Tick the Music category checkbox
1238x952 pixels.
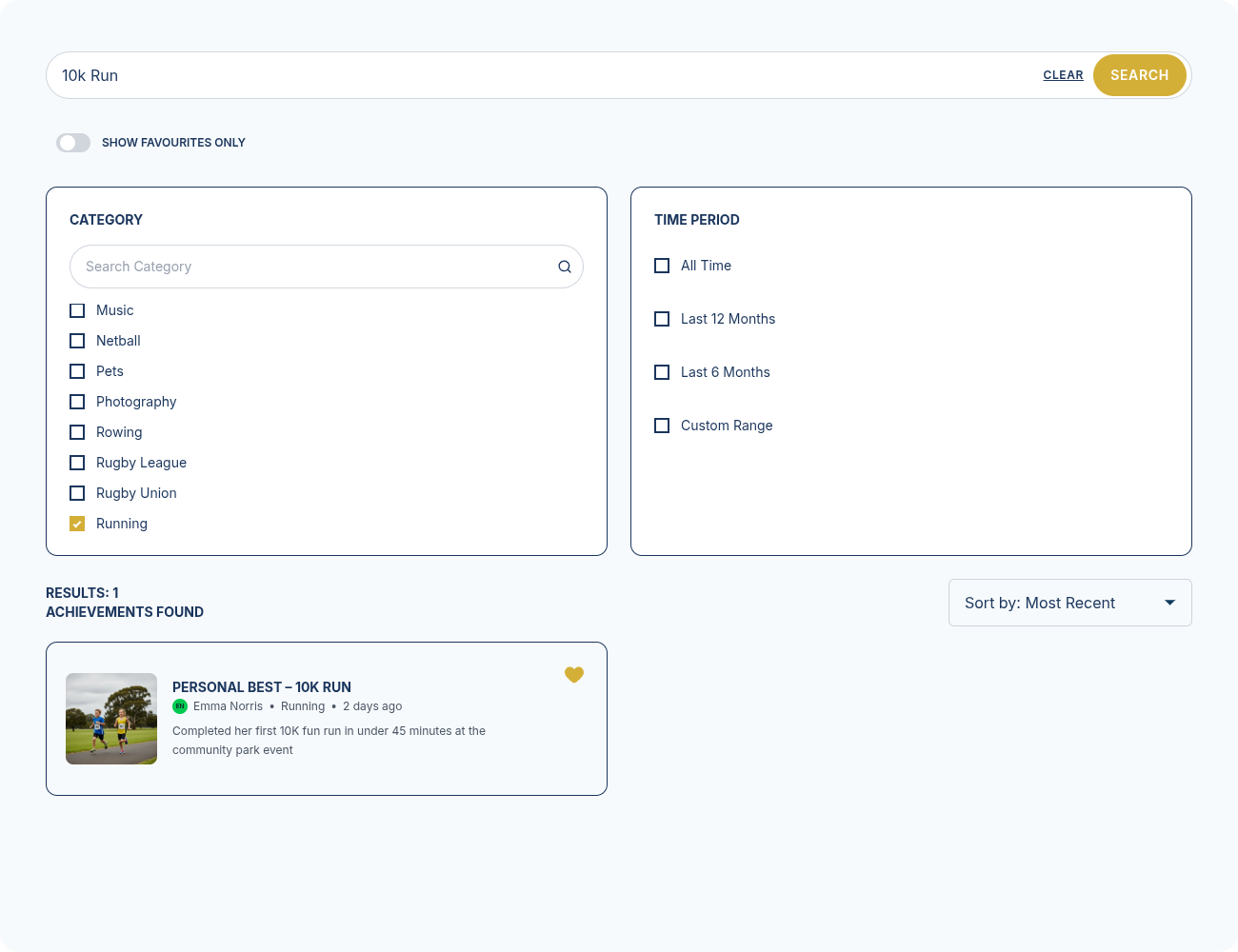pyautogui.click(x=77, y=310)
